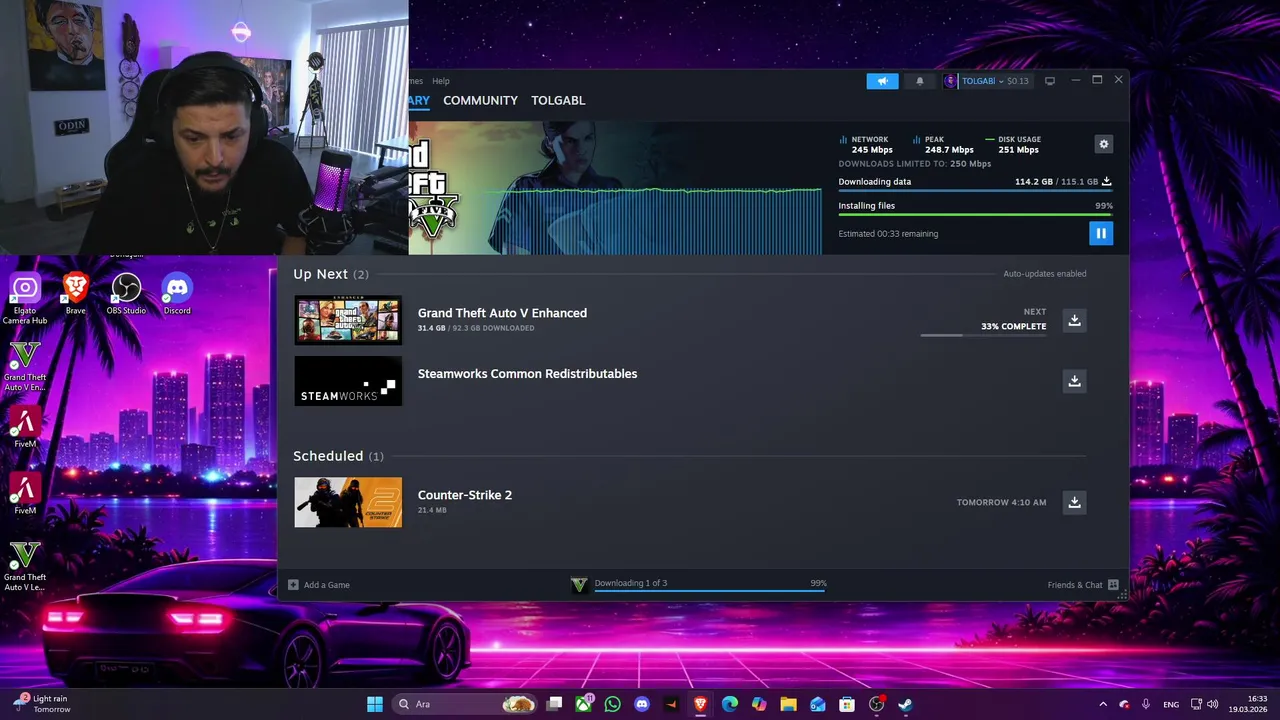1280x720 pixels.
Task: Open upper FiveM desktop shortcut
Action: pos(25,428)
